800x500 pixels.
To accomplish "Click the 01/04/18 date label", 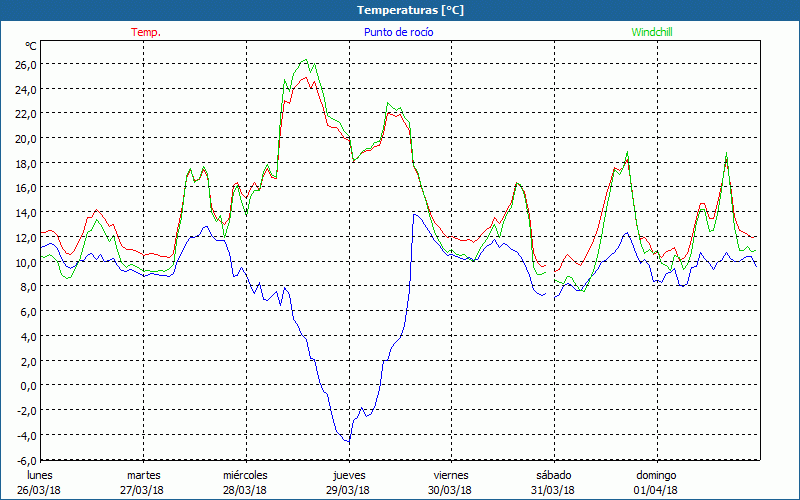I will coord(655,490).
